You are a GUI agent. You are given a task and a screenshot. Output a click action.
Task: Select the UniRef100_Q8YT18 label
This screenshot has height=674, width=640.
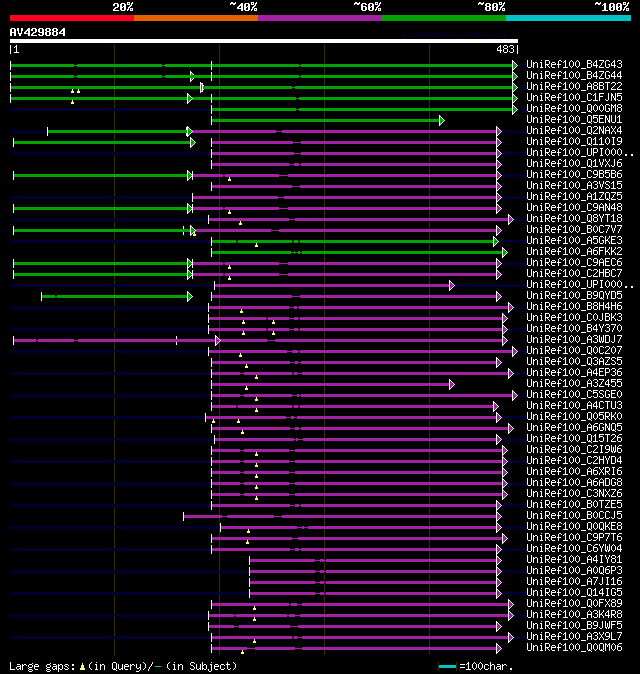click(574, 218)
